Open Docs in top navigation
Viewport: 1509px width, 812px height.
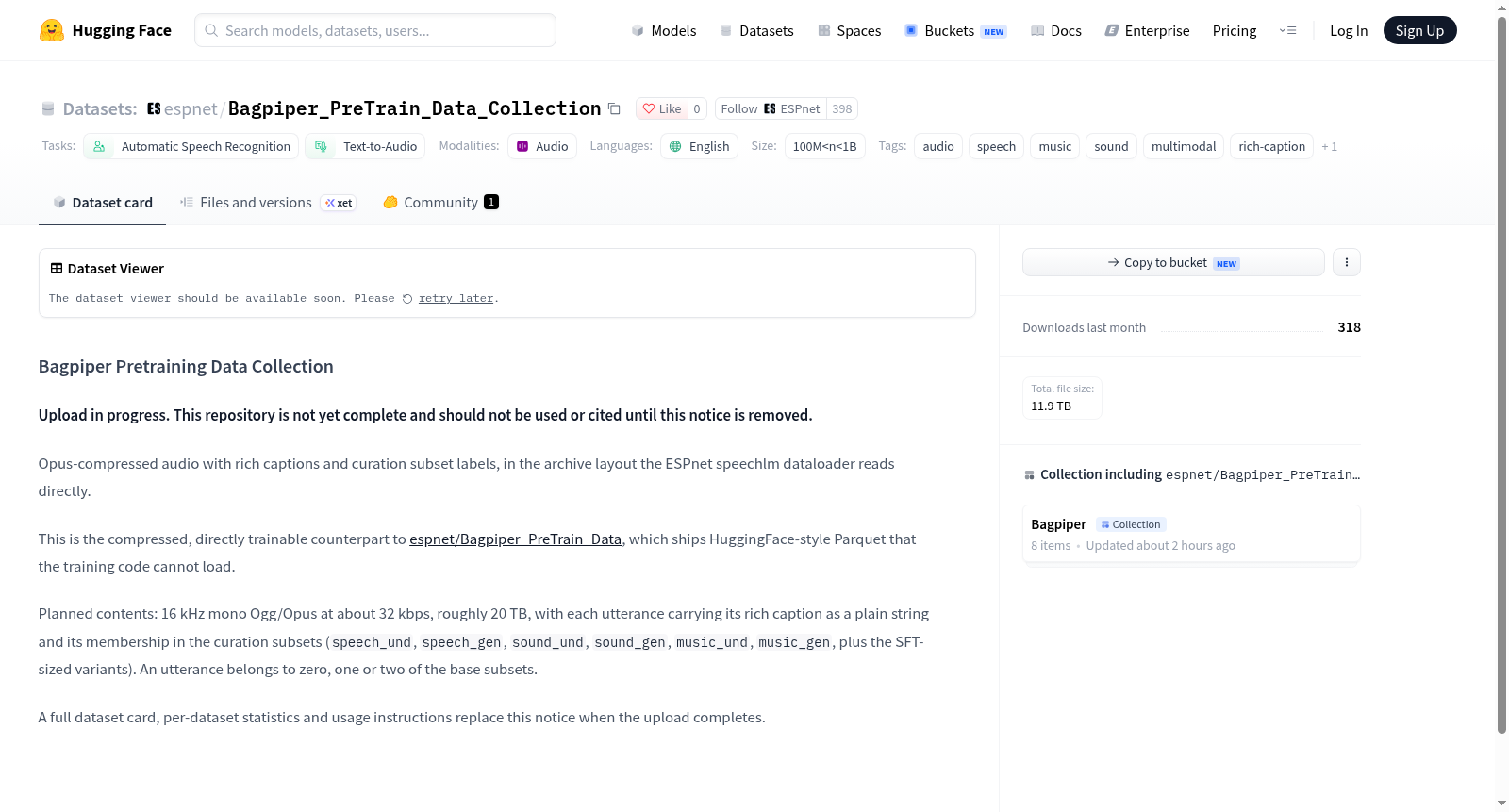pos(1056,30)
